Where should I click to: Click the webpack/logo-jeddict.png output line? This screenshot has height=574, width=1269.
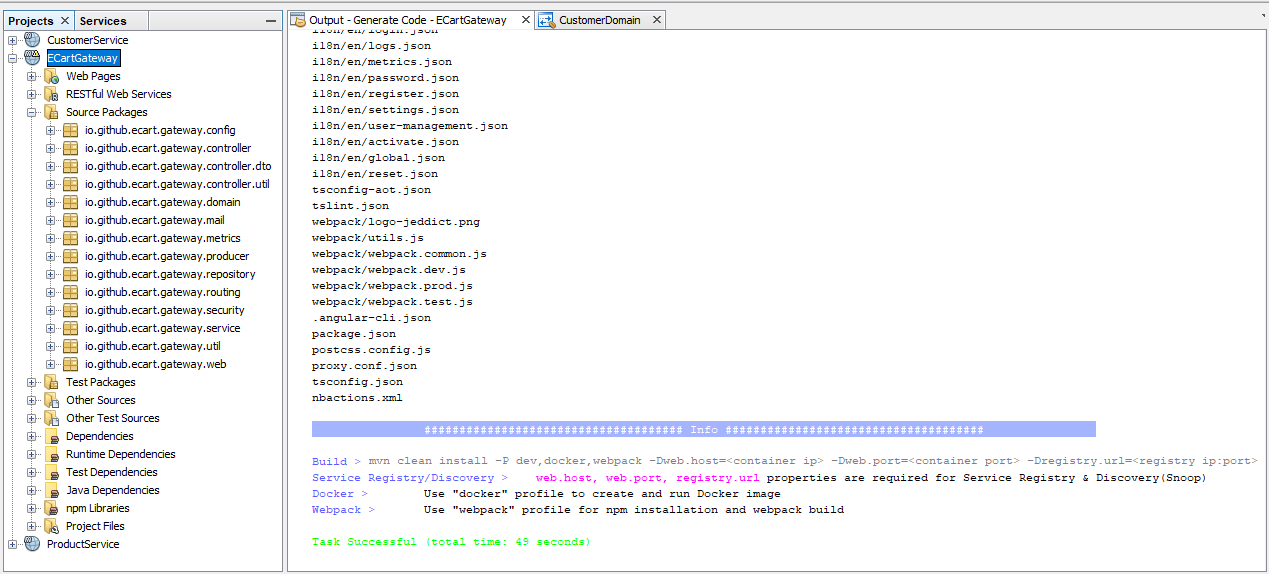(x=396, y=222)
